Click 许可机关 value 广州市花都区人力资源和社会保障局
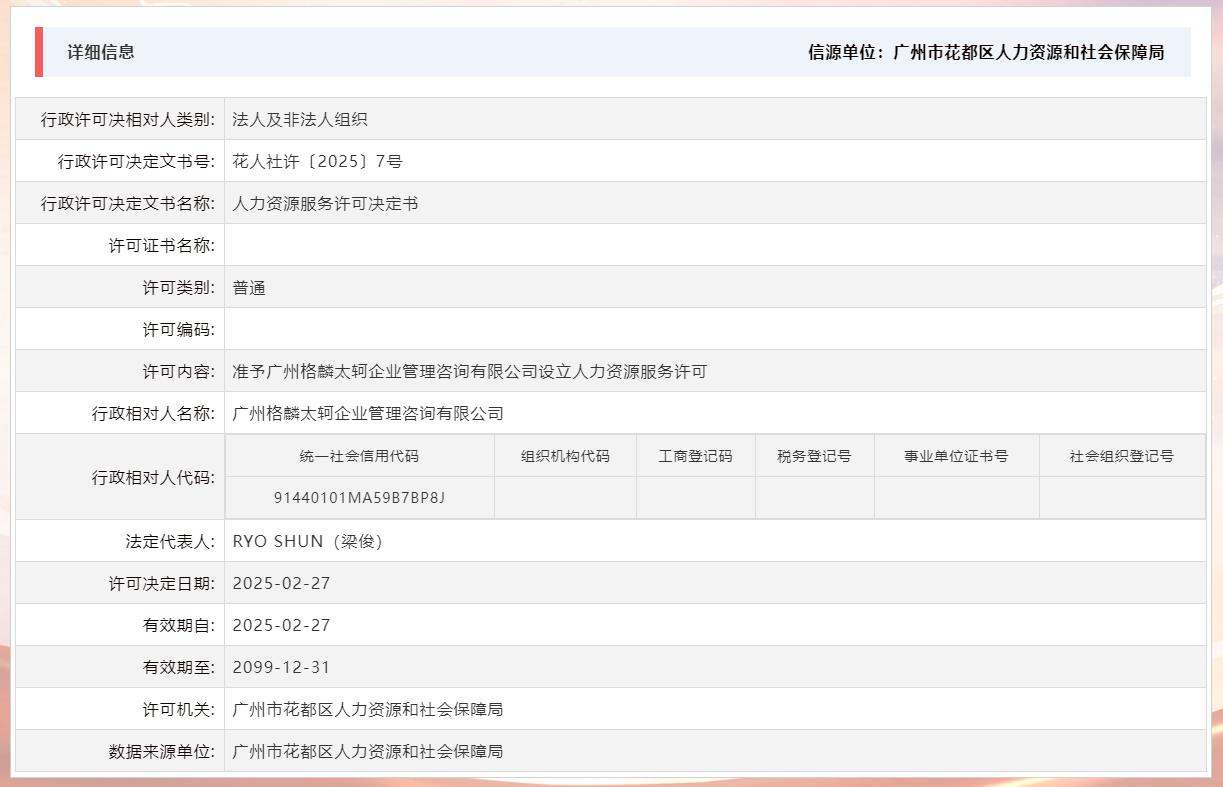Viewport: 1223px width, 787px height. (367, 709)
